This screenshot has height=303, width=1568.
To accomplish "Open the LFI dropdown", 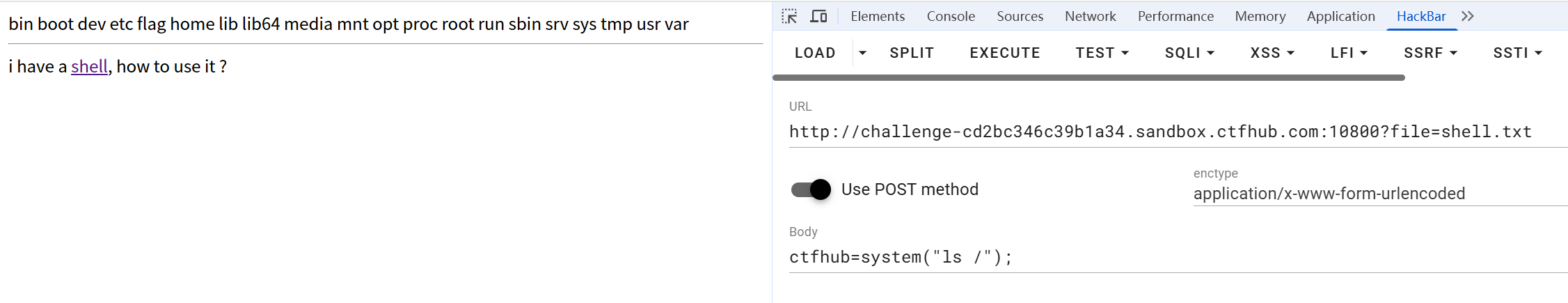I will tap(1349, 53).
